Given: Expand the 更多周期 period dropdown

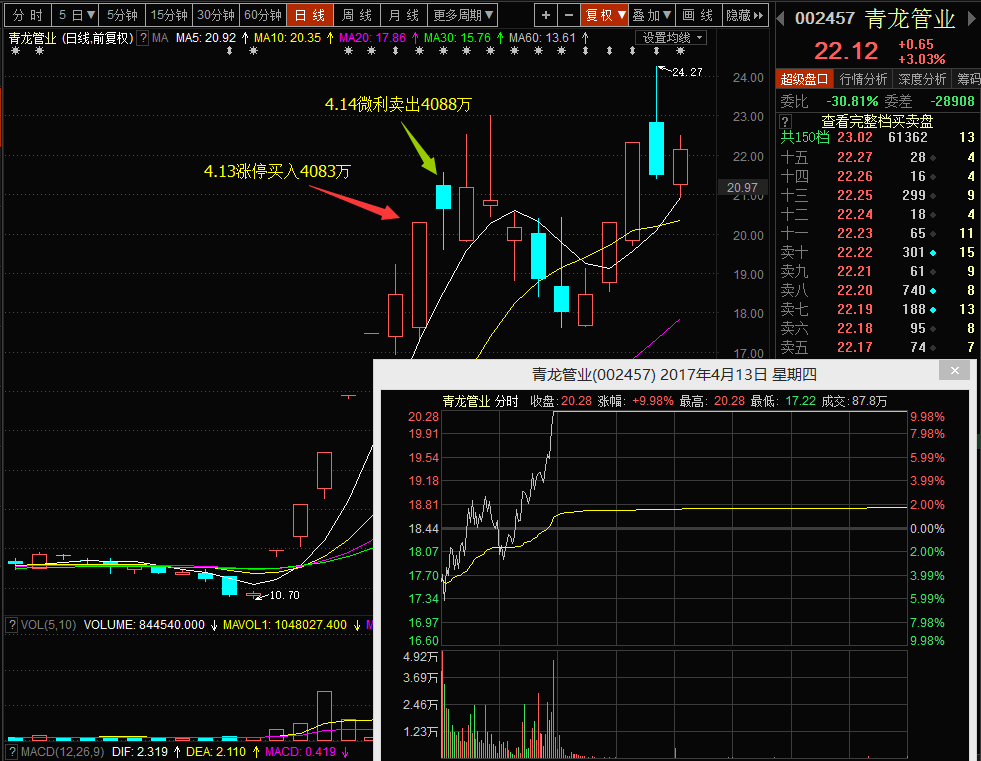Looking at the screenshot, I should tap(463, 15).
